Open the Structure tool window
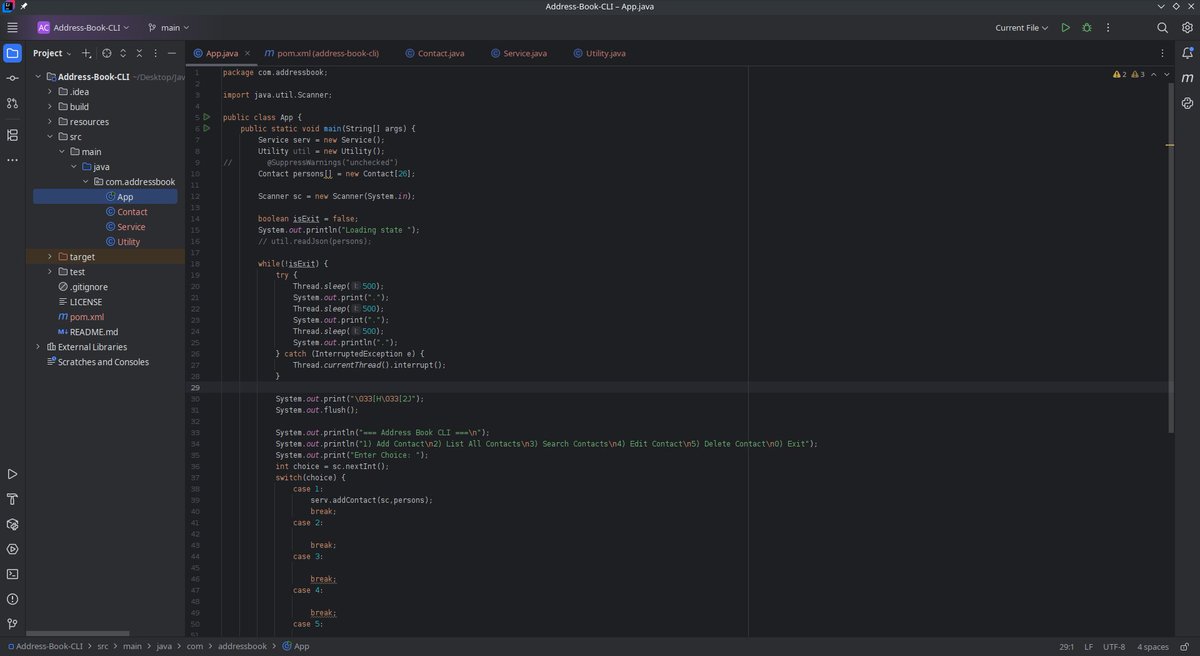Viewport: 1200px width, 656px height. (x=12, y=134)
